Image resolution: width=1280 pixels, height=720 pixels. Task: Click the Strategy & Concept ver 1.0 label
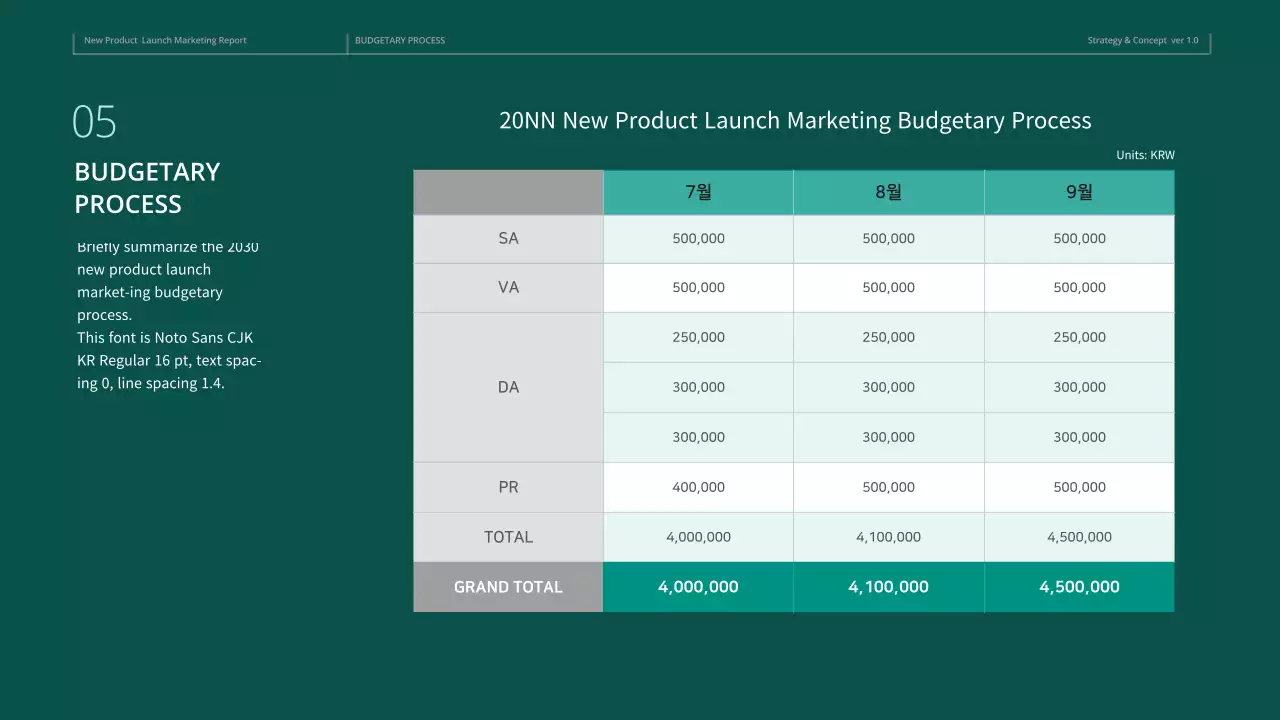coord(1143,40)
